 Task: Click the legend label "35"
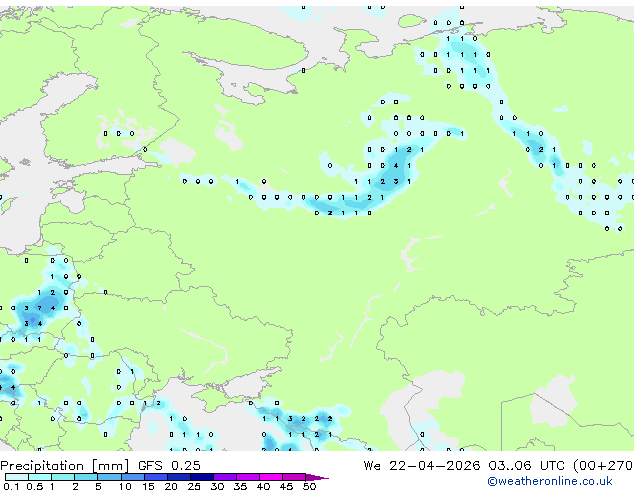coord(240,486)
